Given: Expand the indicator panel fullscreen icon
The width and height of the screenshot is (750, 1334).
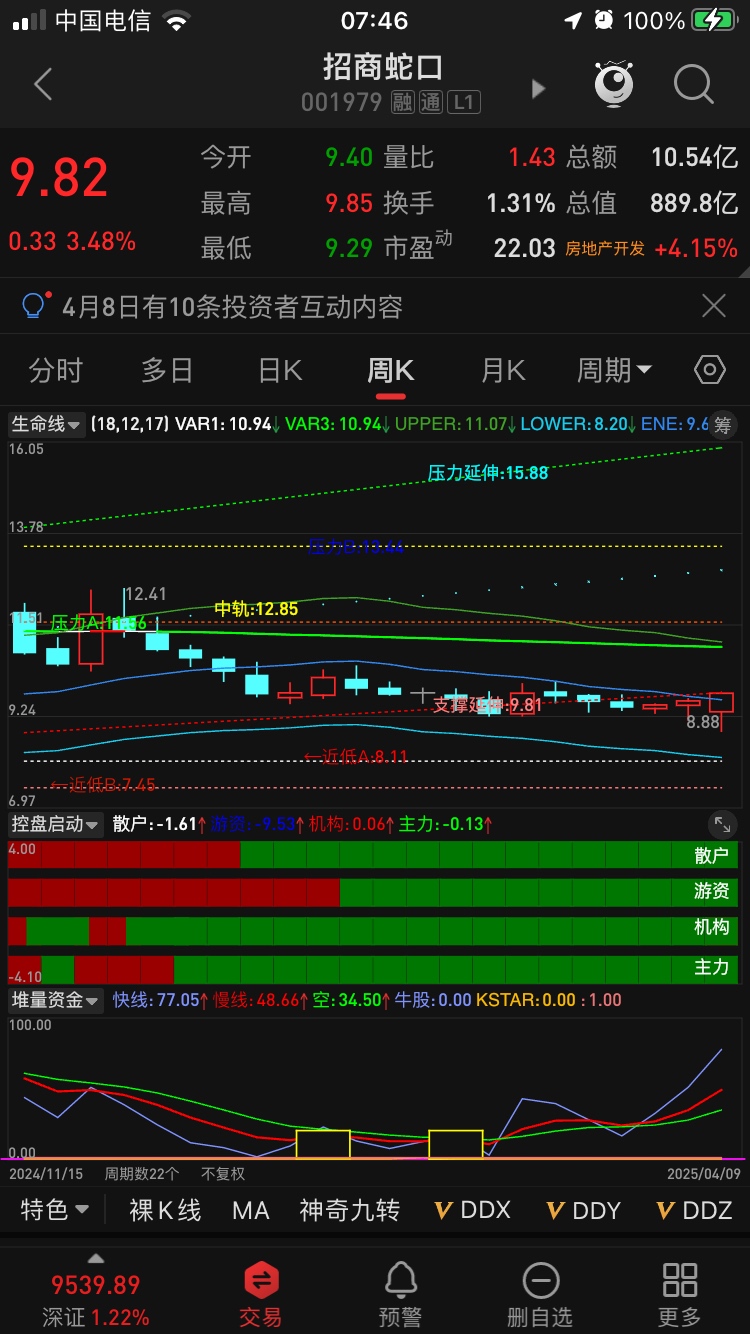Looking at the screenshot, I should click(x=721, y=824).
